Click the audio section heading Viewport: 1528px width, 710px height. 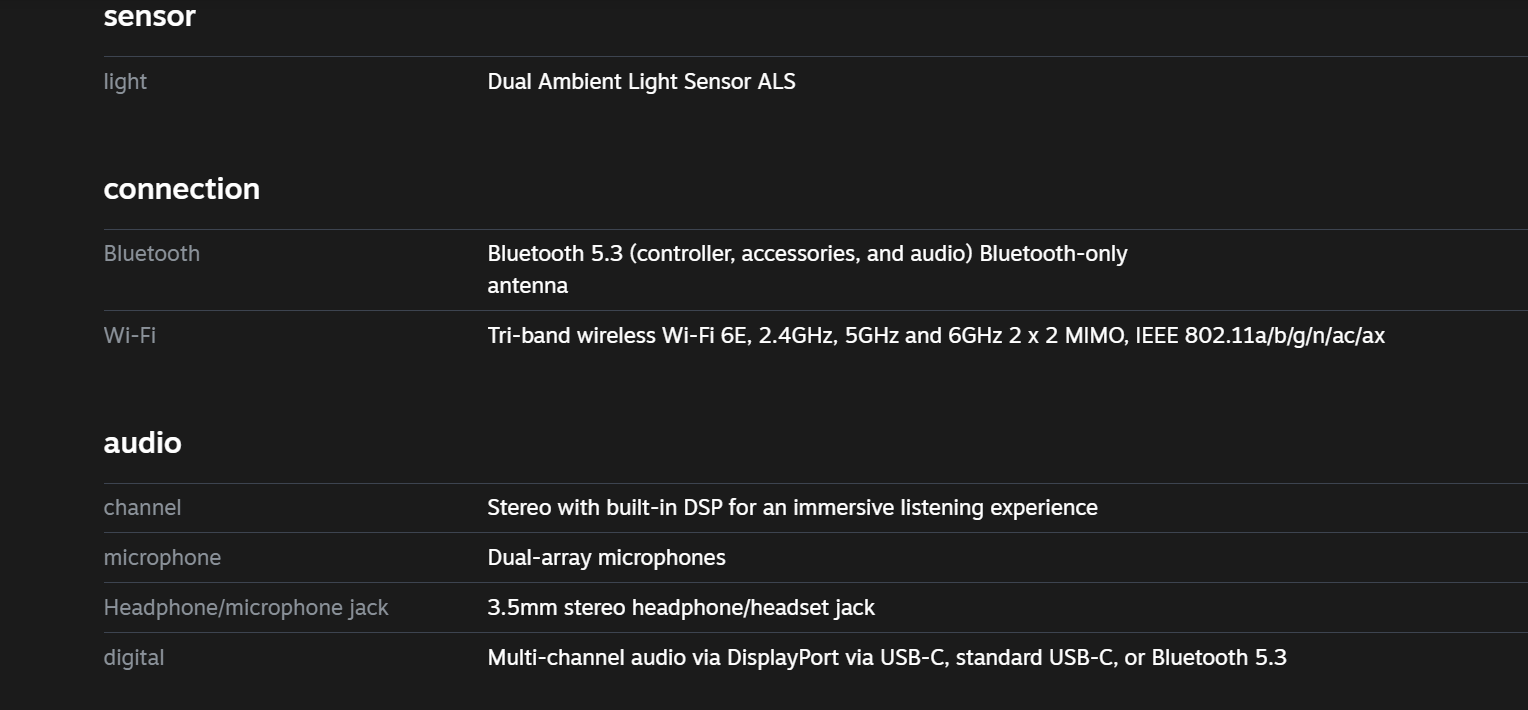click(x=142, y=443)
